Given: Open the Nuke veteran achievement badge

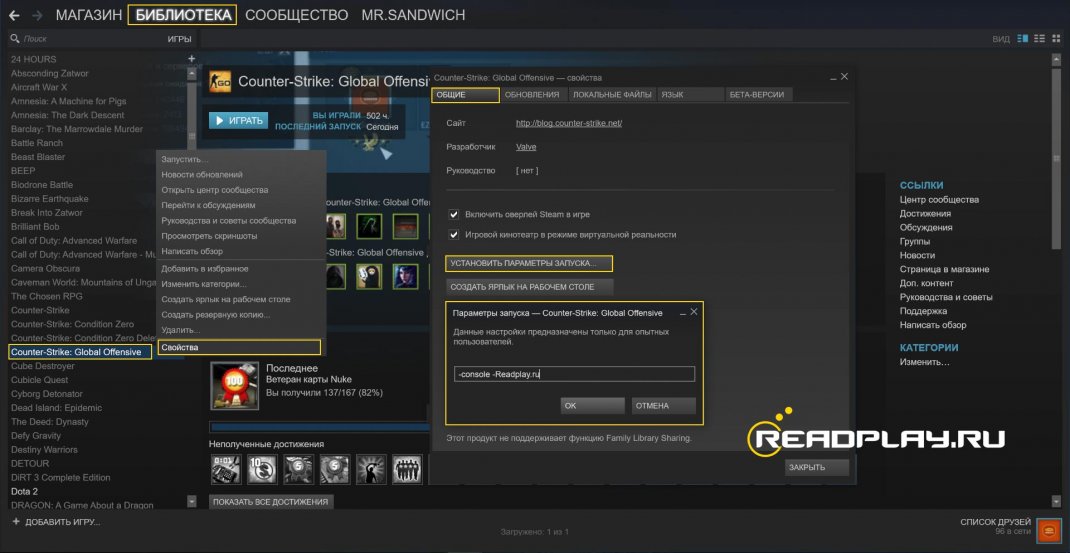Looking at the screenshot, I should pyautogui.click(x=235, y=386).
